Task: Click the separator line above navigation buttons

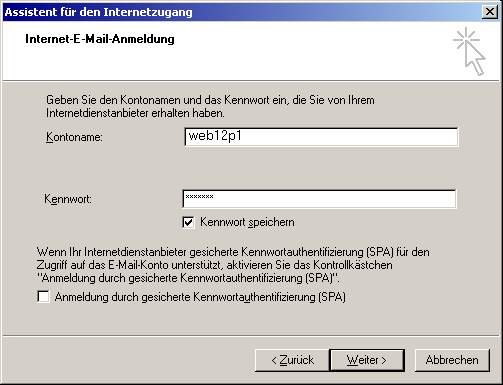Action: [x=251, y=335]
